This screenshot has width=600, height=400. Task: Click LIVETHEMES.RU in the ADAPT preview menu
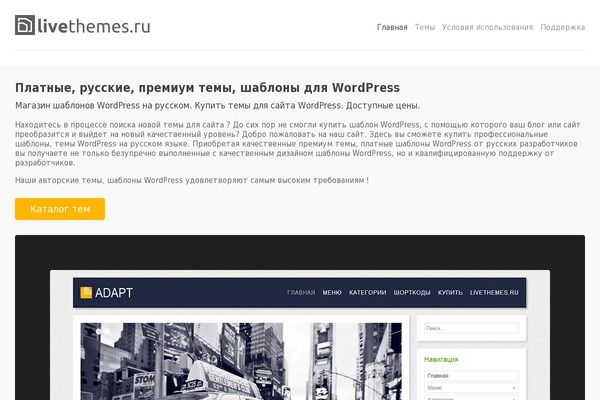(x=494, y=292)
